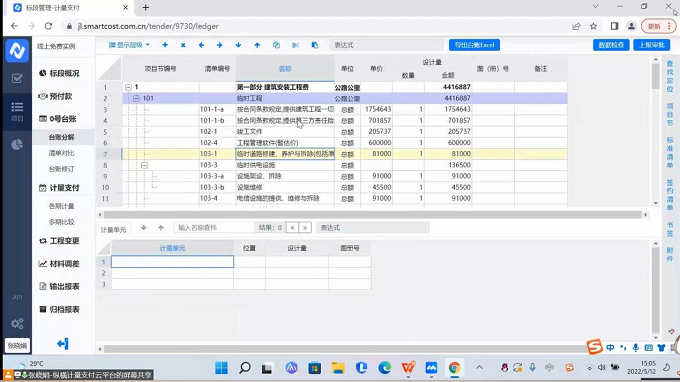The image size is (680, 382).
Task: Open 查找定位 side tab
Action: (x=670, y=76)
